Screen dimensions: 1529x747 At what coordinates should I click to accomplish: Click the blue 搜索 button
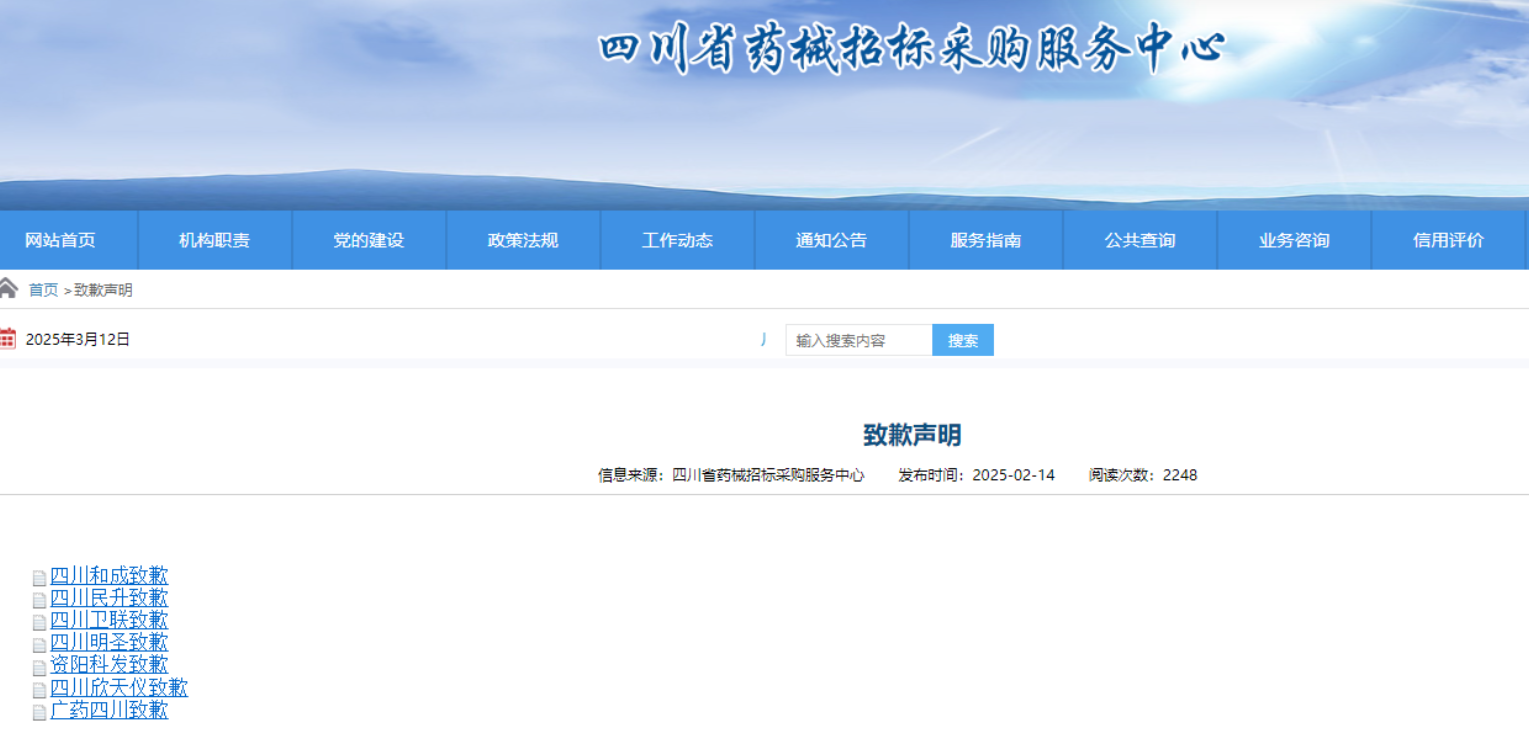[963, 340]
